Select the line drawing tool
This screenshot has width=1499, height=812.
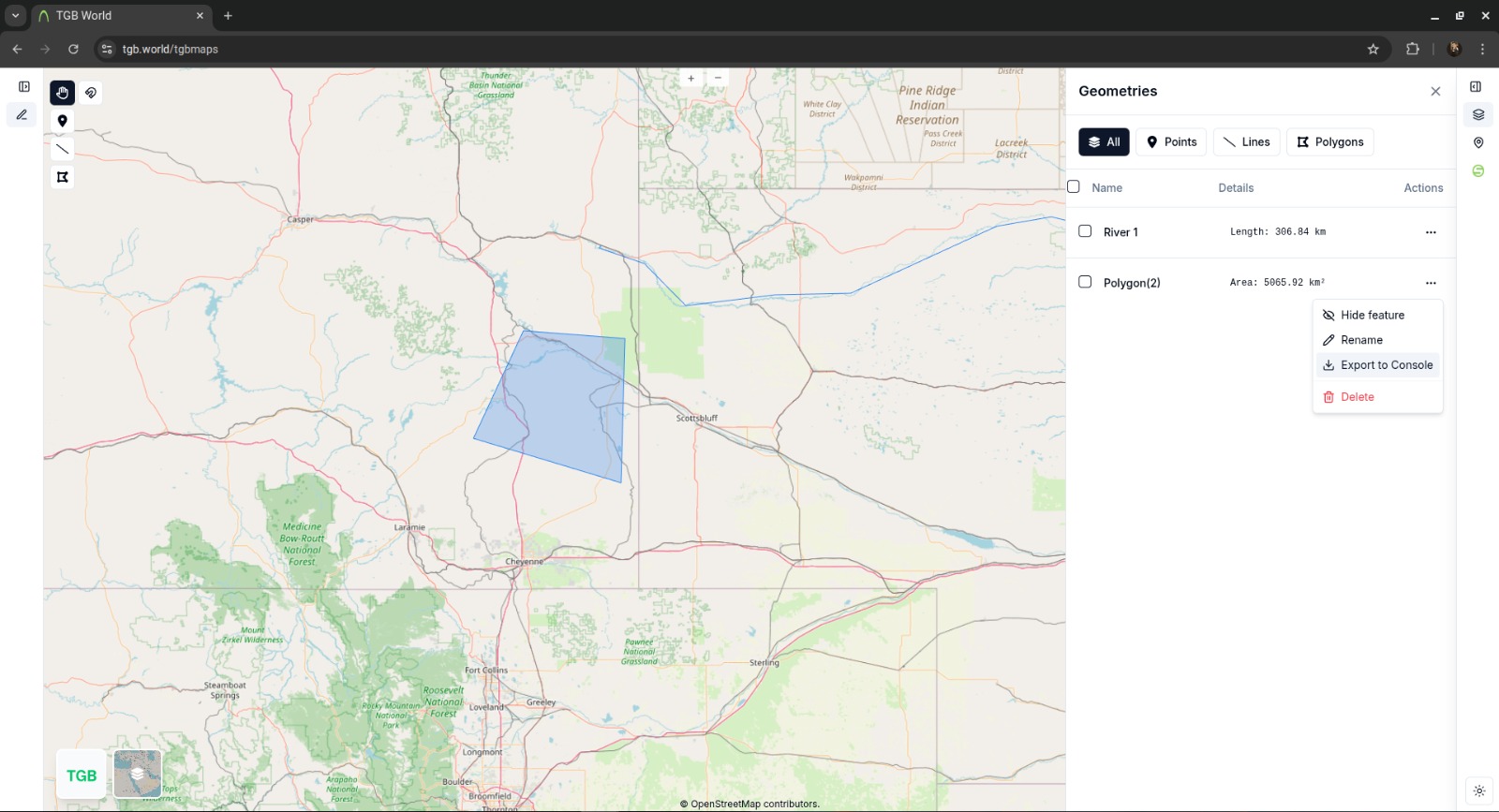(62, 149)
